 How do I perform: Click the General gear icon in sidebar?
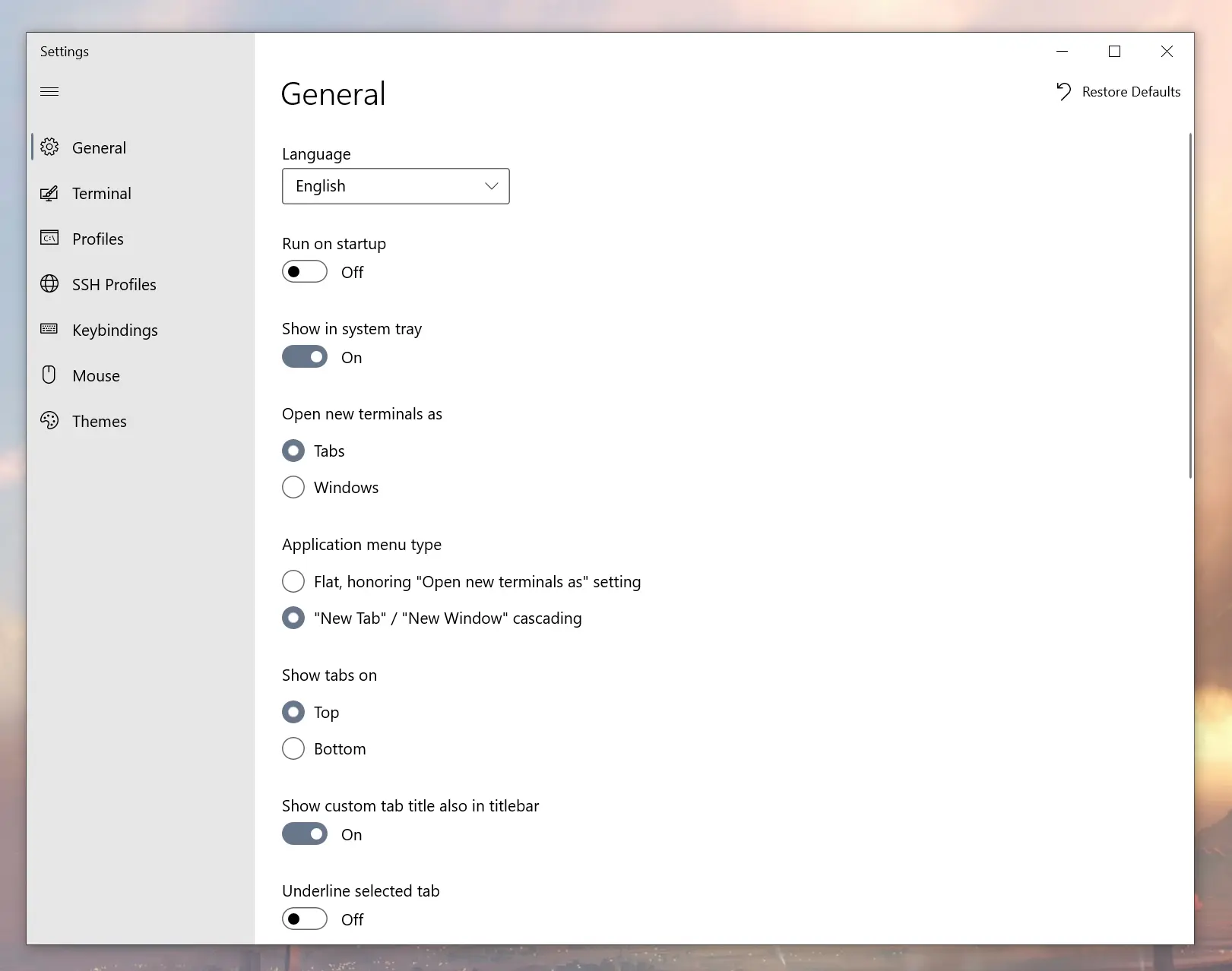(49, 147)
